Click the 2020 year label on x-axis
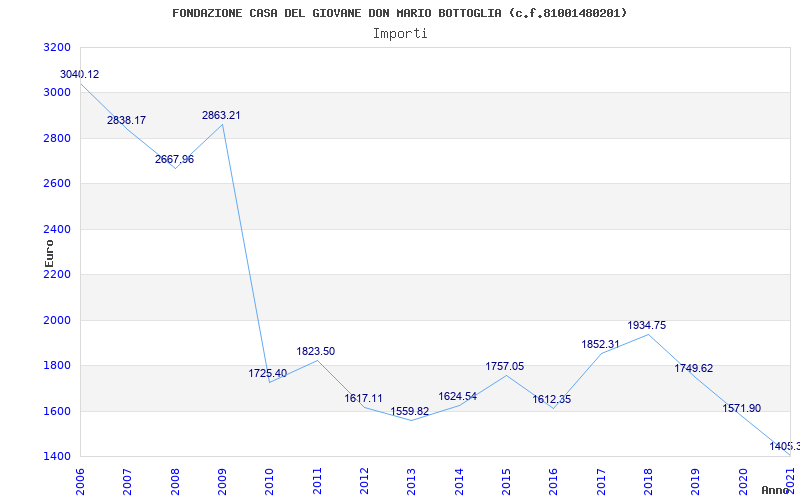This screenshot has height=500, width=800. click(x=743, y=482)
